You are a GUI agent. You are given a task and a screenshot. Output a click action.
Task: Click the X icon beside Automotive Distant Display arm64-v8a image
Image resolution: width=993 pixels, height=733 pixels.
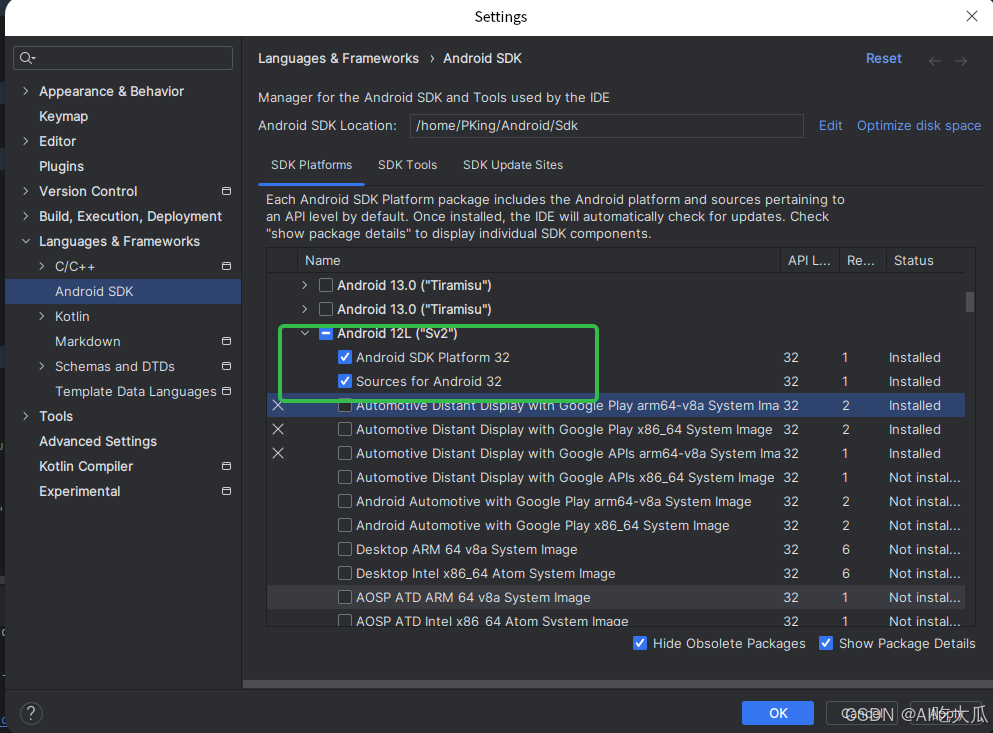click(277, 405)
